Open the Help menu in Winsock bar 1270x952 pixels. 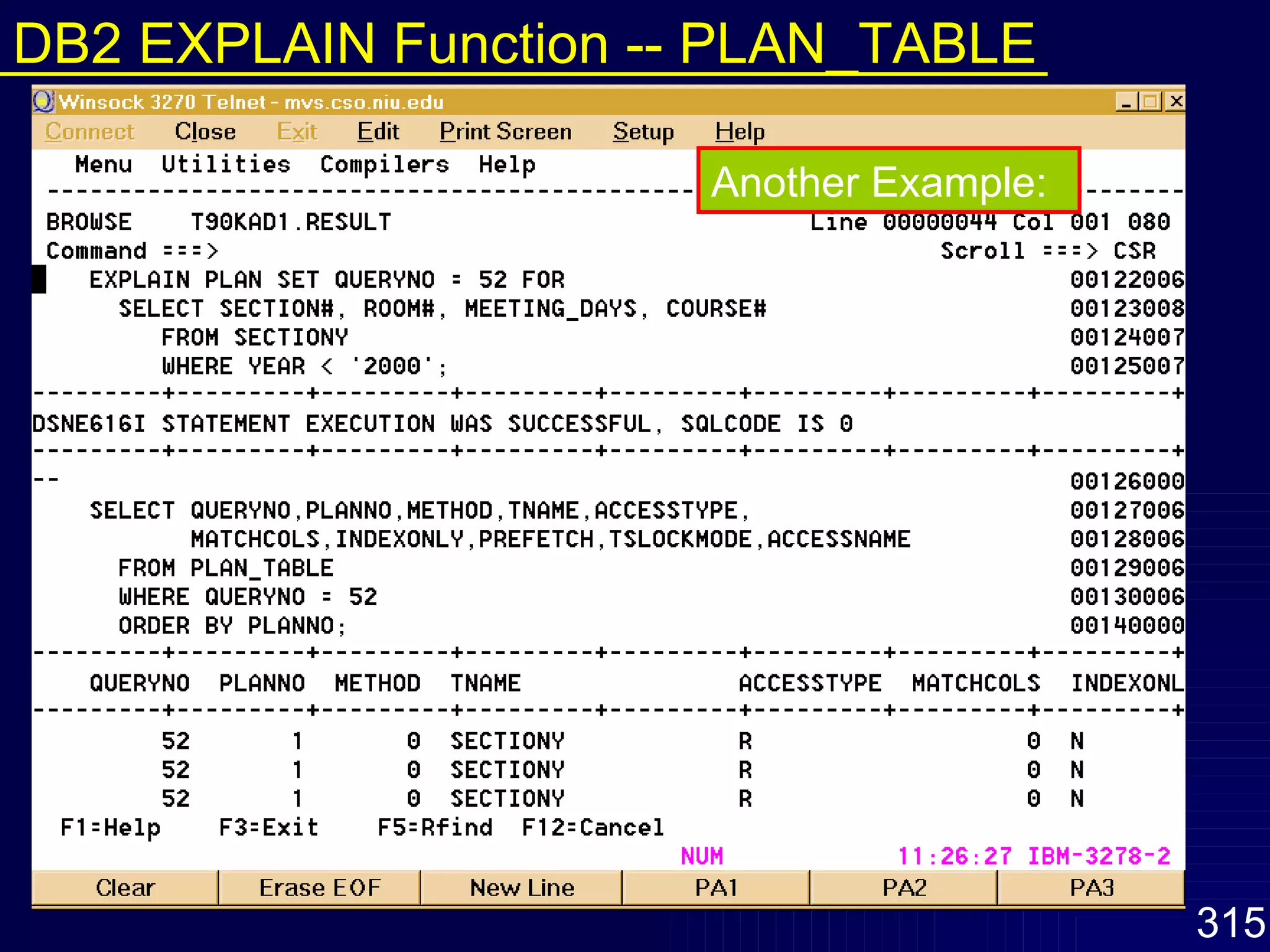[x=740, y=132]
